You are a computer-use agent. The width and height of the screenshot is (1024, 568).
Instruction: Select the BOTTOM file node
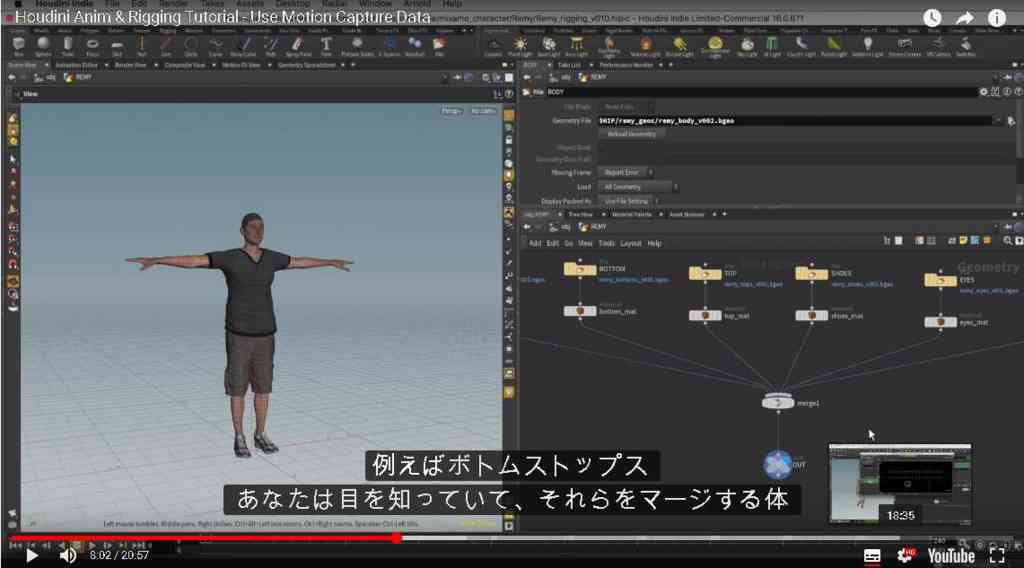click(x=580, y=269)
